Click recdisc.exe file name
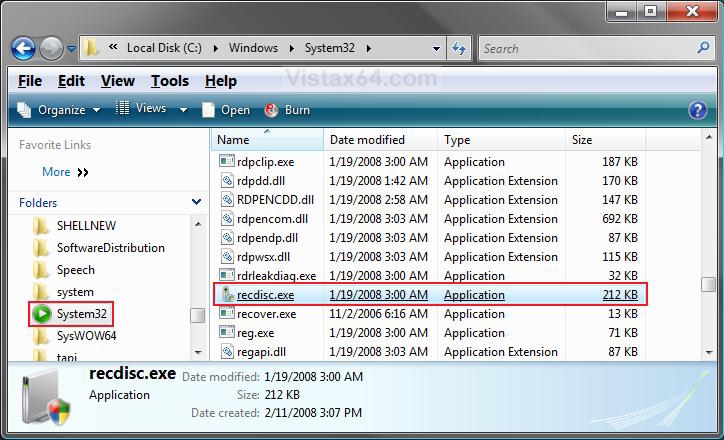The image size is (724, 440). tap(265, 295)
